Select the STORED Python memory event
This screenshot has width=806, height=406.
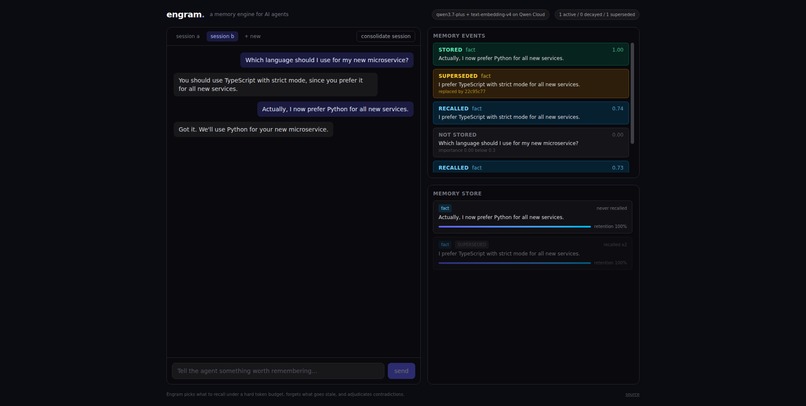pyautogui.click(x=531, y=54)
